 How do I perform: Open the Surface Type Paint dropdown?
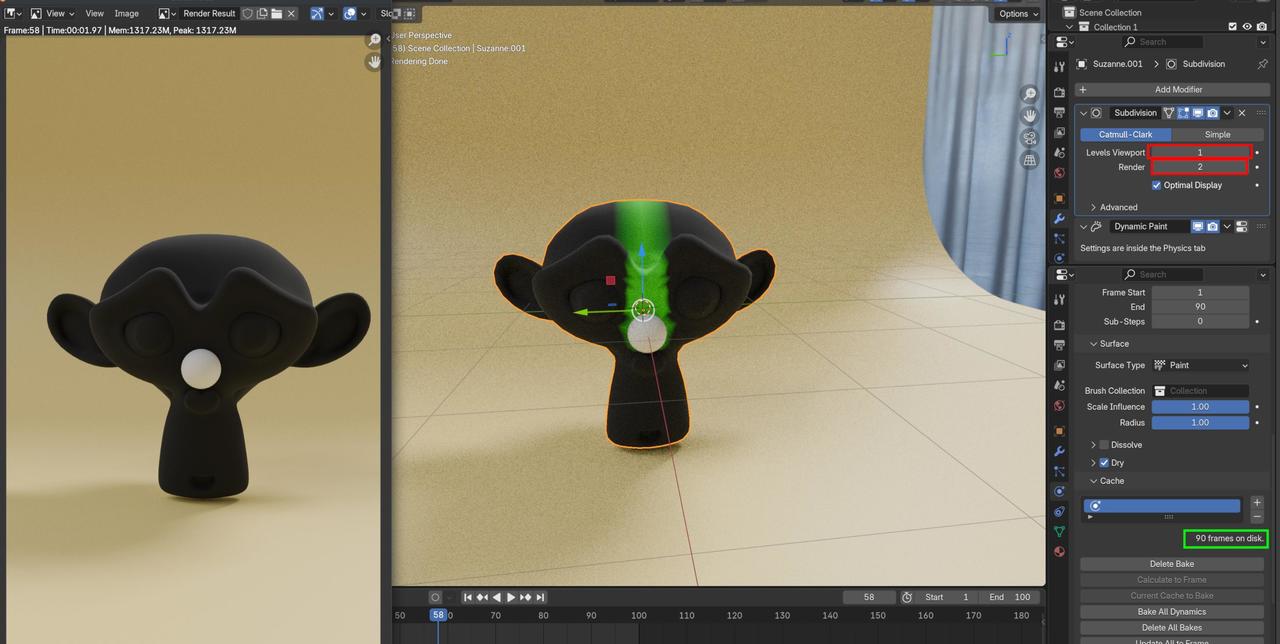pyautogui.click(x=1201, y=365)
